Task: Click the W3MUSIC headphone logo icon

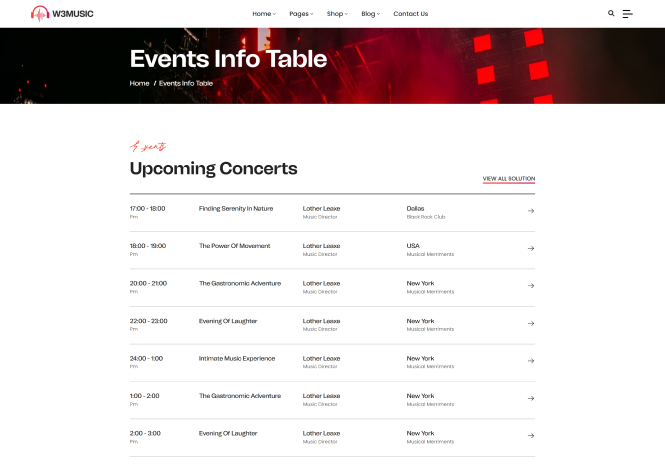Action: click(40, 14)
